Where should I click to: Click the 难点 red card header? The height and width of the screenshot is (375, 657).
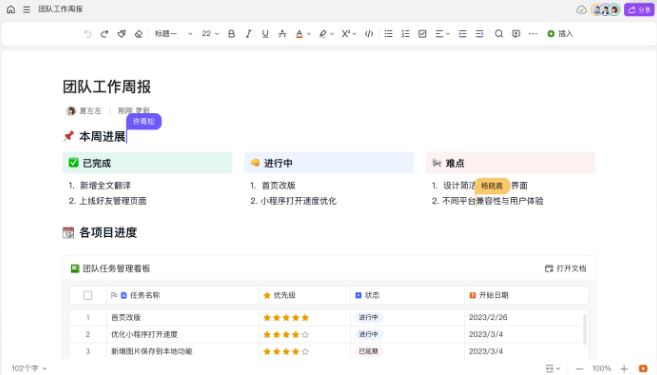[510, 163]
